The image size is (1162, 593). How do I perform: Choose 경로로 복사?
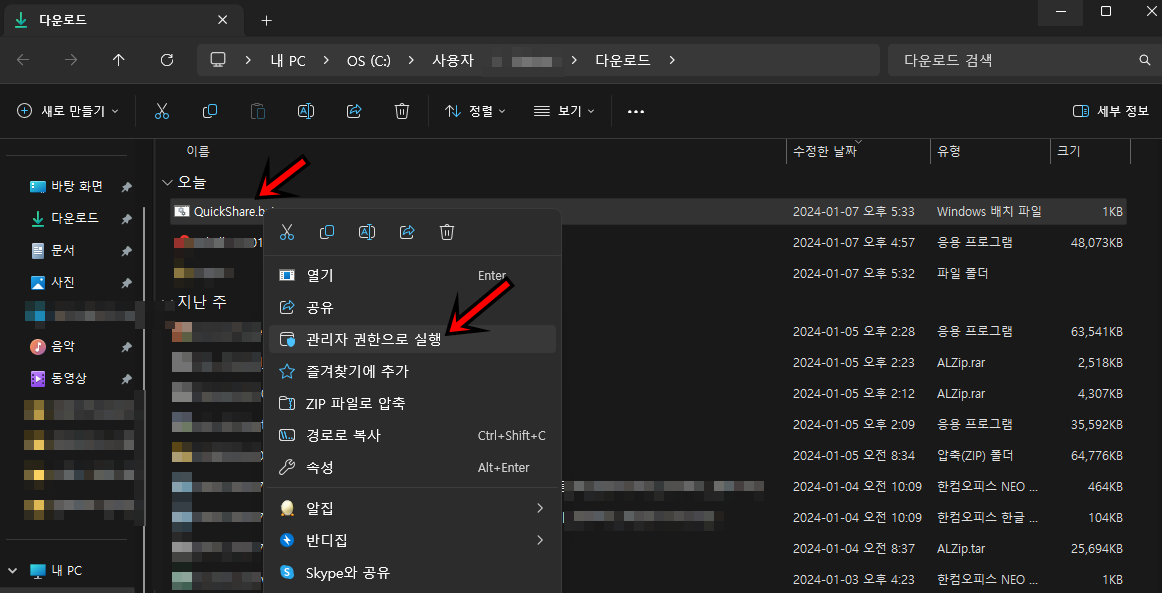point(411,435)
